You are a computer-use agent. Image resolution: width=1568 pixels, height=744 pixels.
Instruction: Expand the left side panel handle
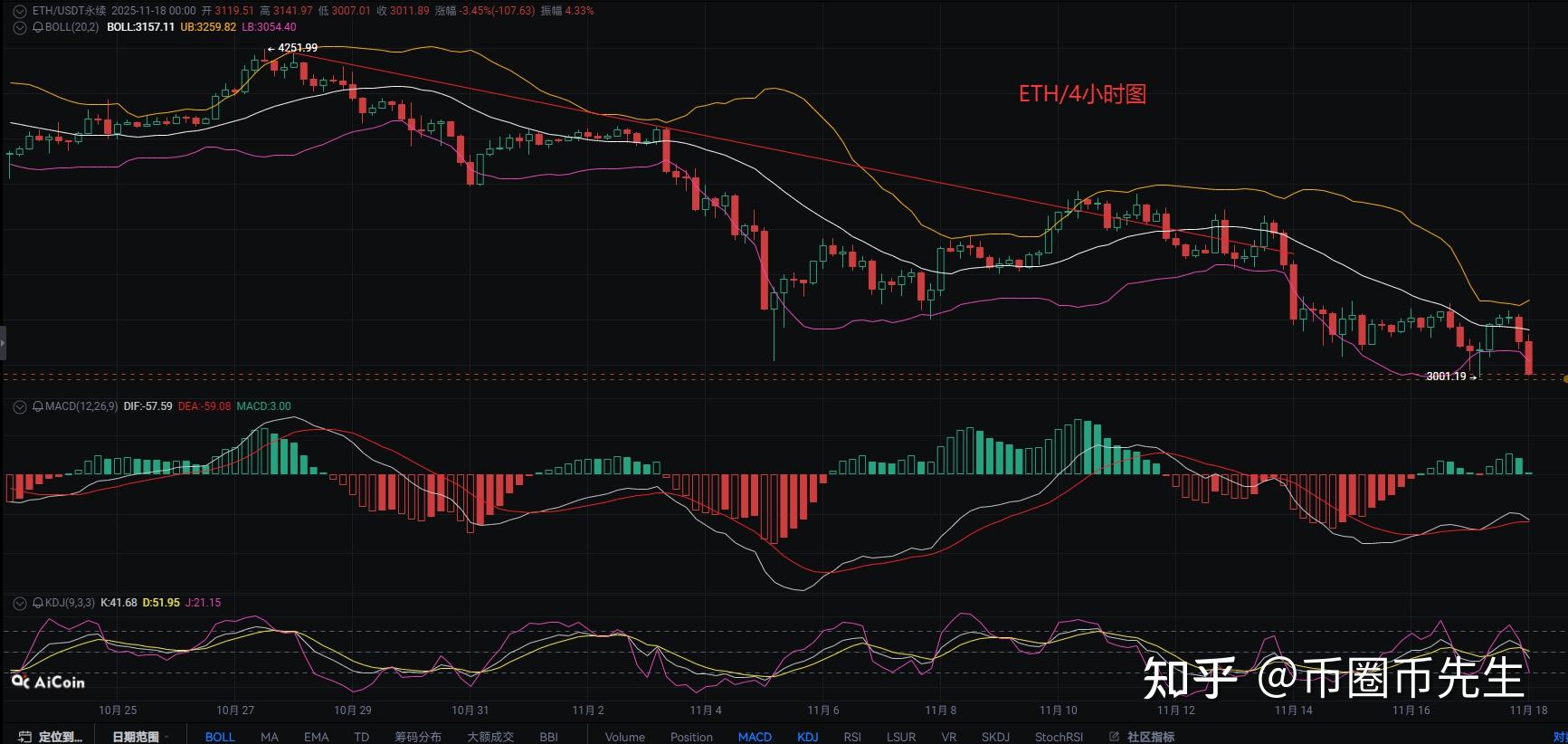tap(3, 344)
